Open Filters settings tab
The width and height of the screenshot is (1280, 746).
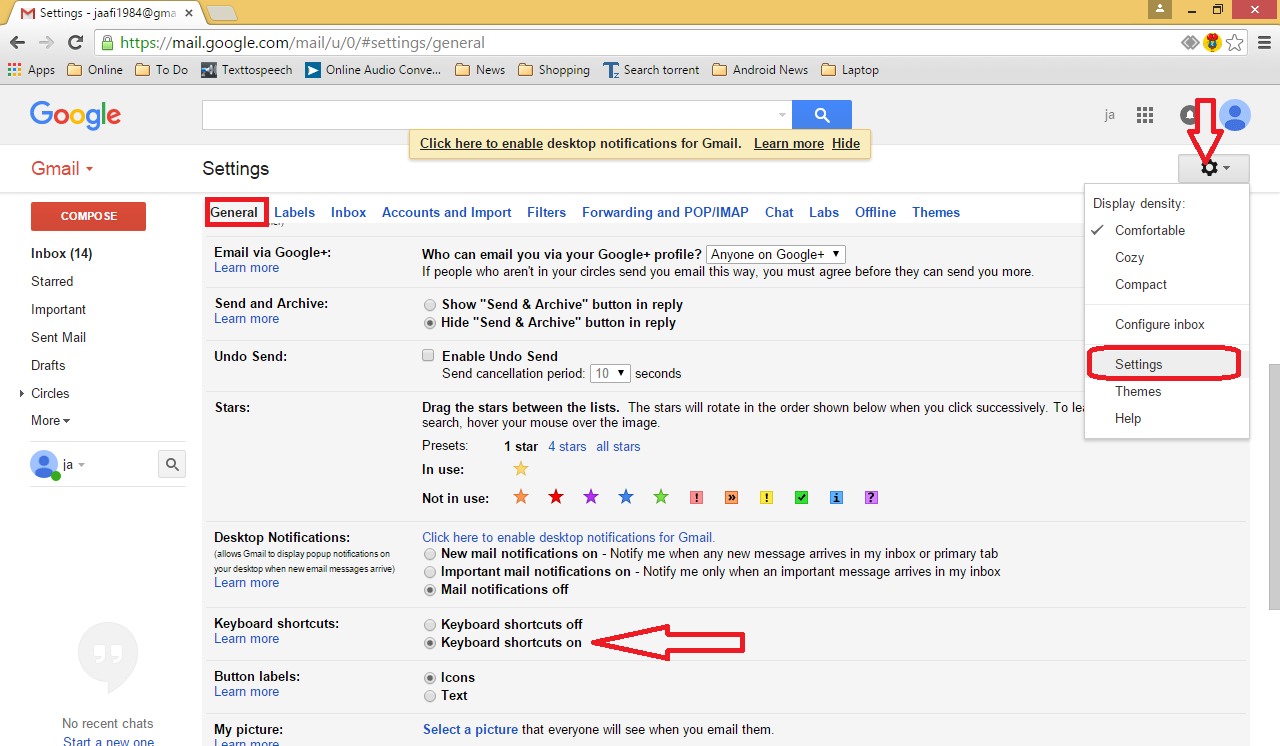point(546,212)
